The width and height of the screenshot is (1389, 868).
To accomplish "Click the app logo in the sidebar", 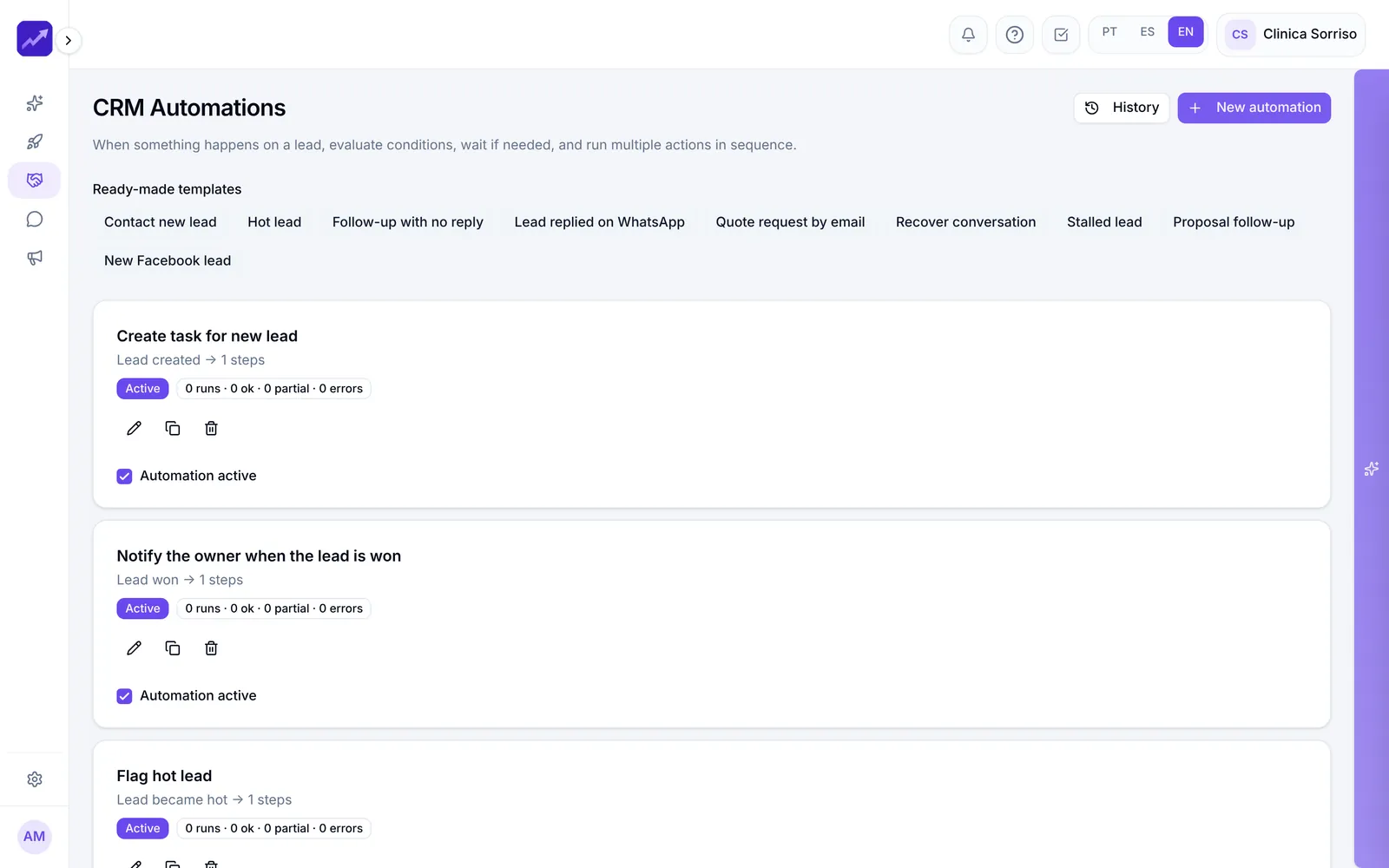I will click(x=35, y=39).
